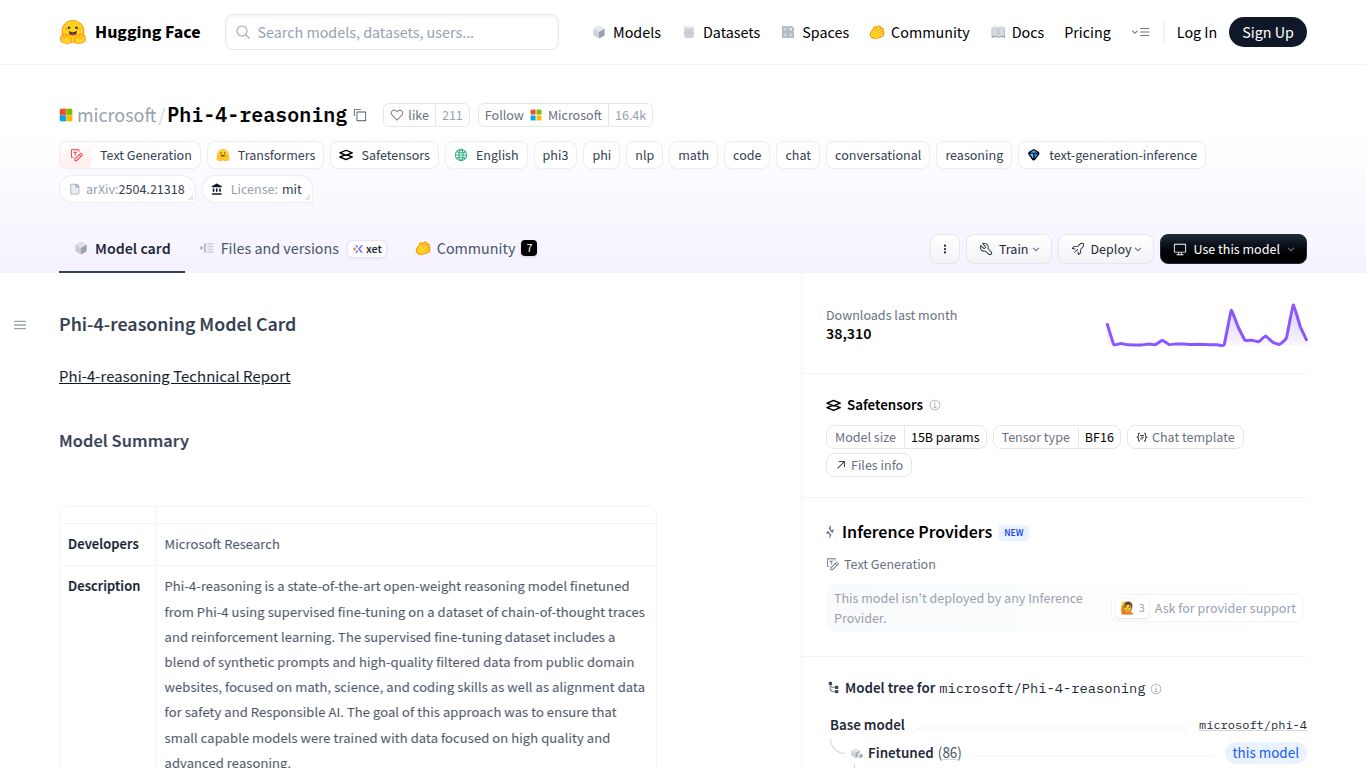Copy model name using the copy icon

point(361,115)
